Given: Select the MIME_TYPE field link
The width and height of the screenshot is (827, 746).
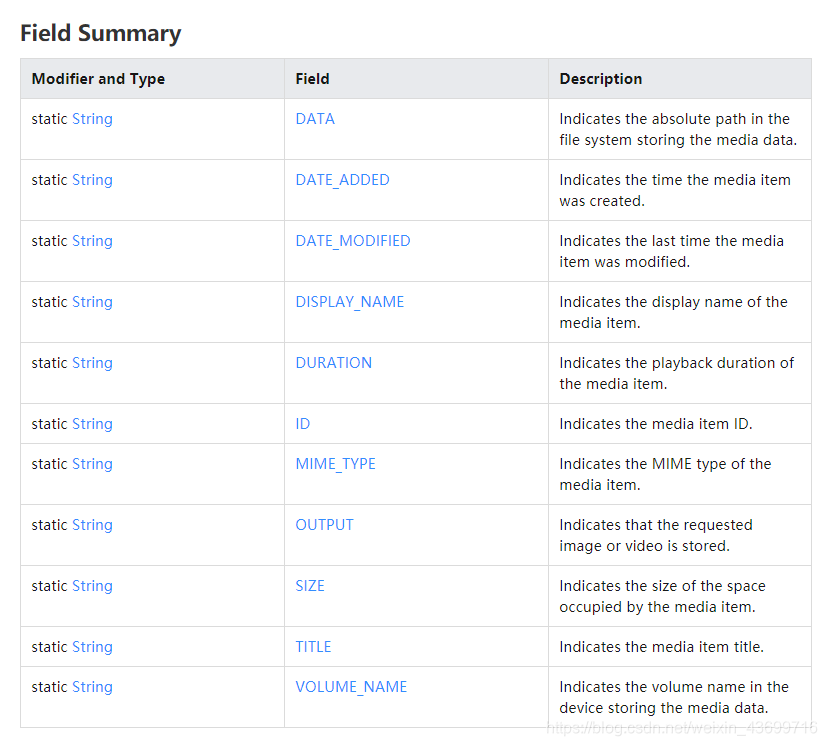Looking at the screenshot, I should coord(335,464).
